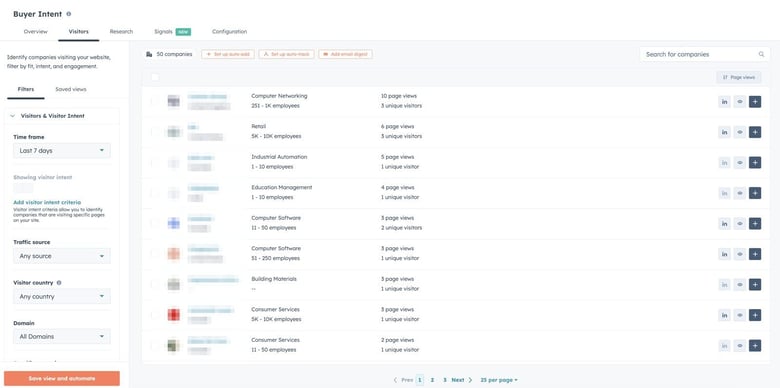Click Add email digest button

pos(346,54)
